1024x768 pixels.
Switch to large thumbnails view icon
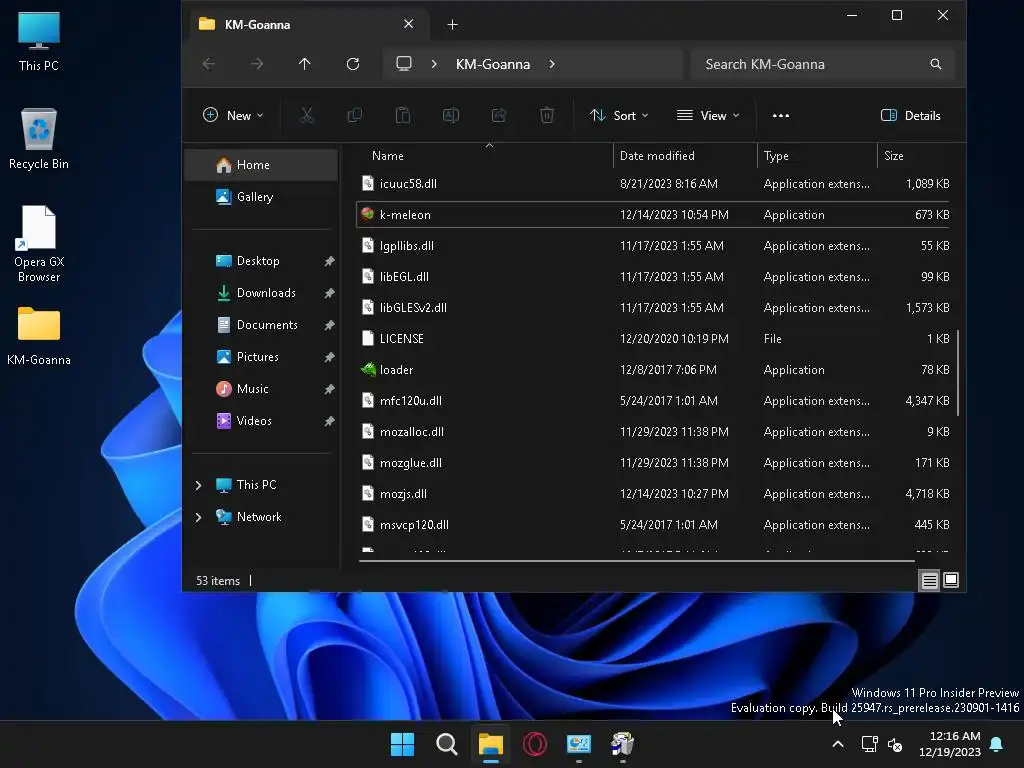point(951,580)
